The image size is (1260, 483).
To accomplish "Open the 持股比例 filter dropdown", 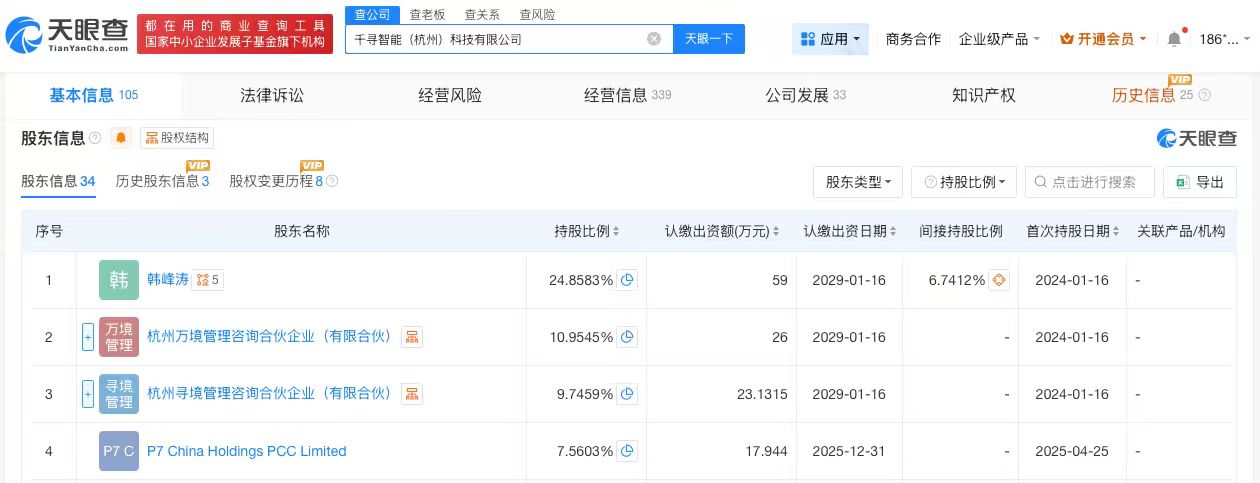I will (964, 182).
